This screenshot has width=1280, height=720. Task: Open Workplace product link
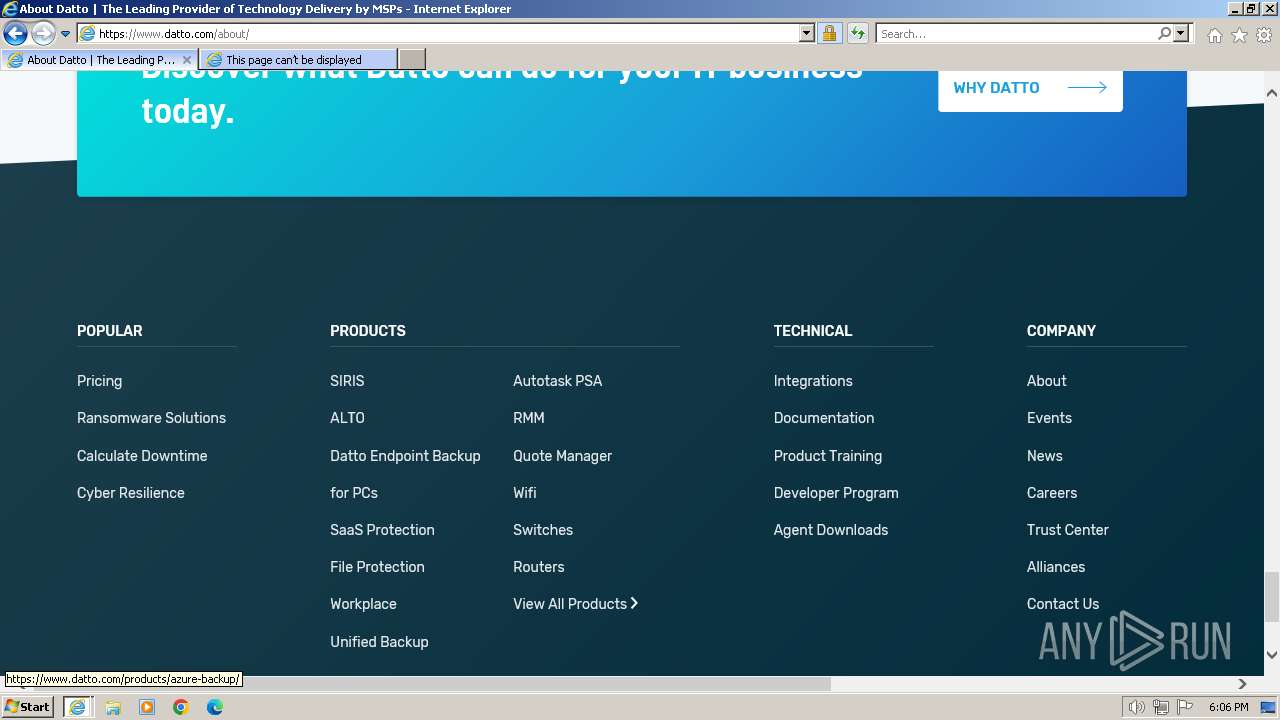[x=363, y=604]
